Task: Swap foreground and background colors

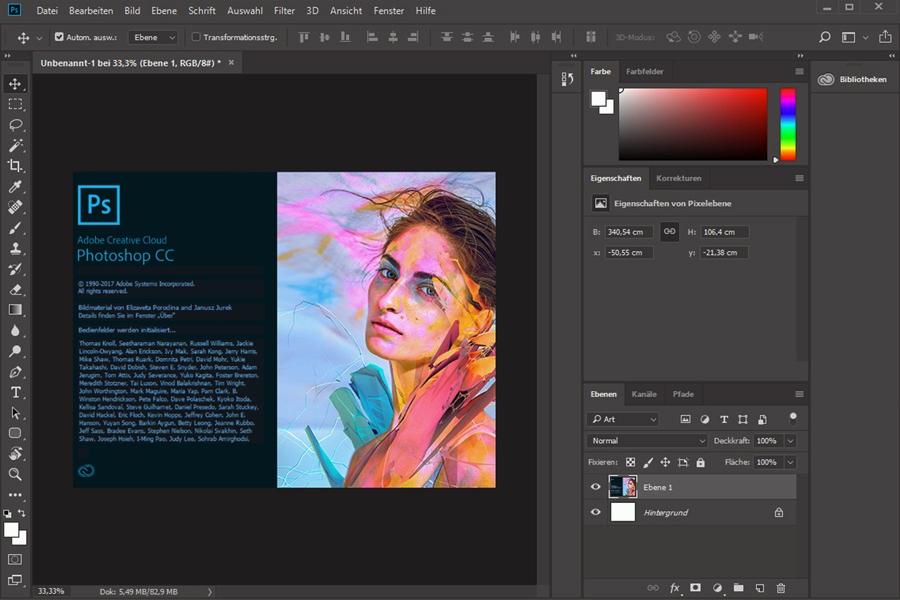Action: [22, 513]
